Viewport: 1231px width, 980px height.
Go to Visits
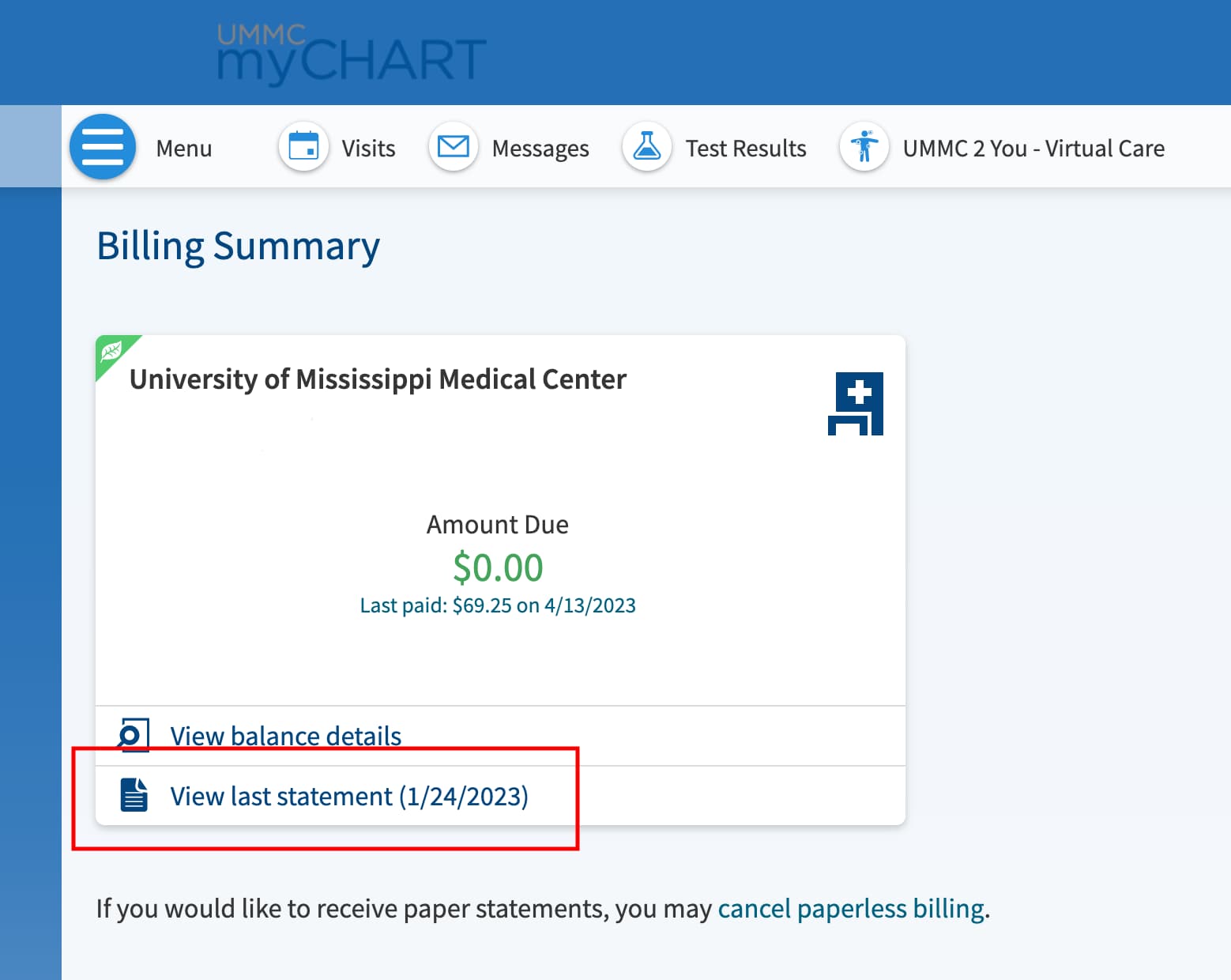point(368,149)
